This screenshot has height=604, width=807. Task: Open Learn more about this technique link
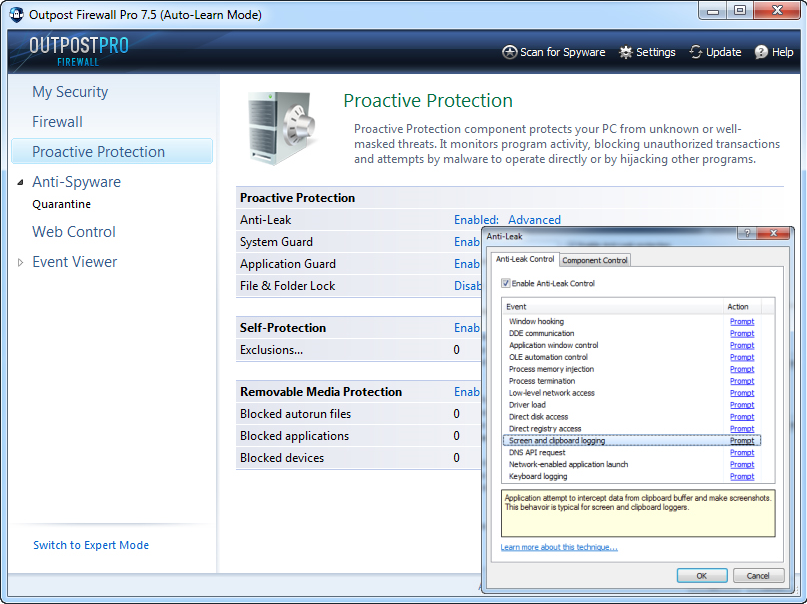click(x=559, y=547)
